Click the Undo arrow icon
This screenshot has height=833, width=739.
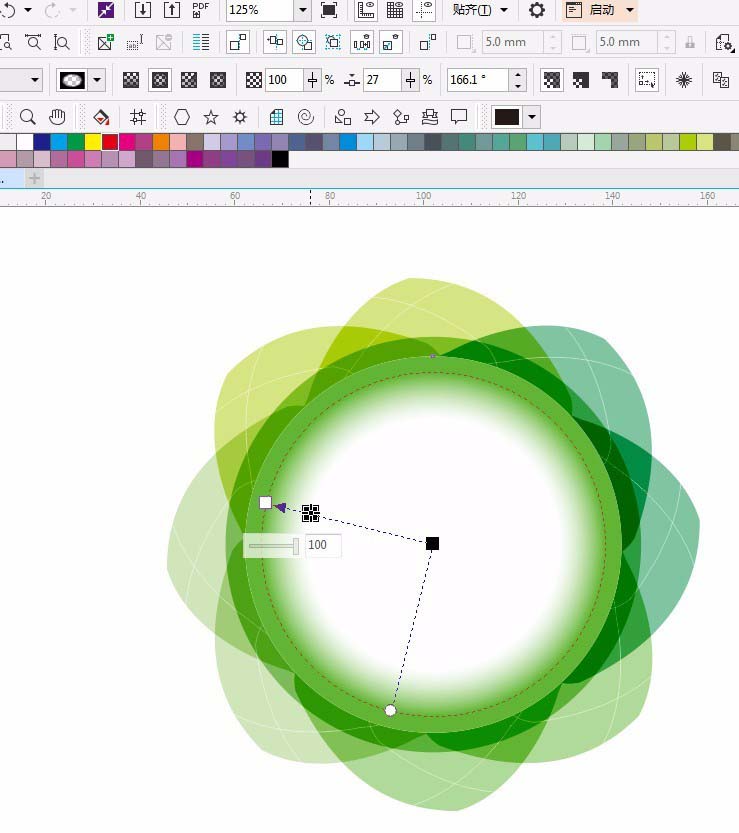[x=7, y=10]
